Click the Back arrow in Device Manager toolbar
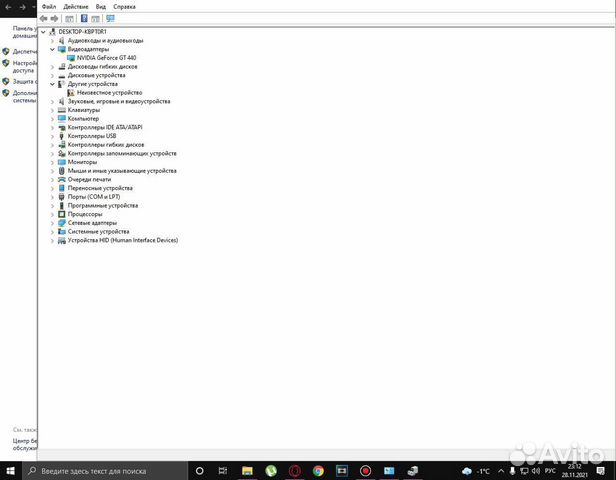The width and height of the screenshot is (616, 480). [44, 18]
